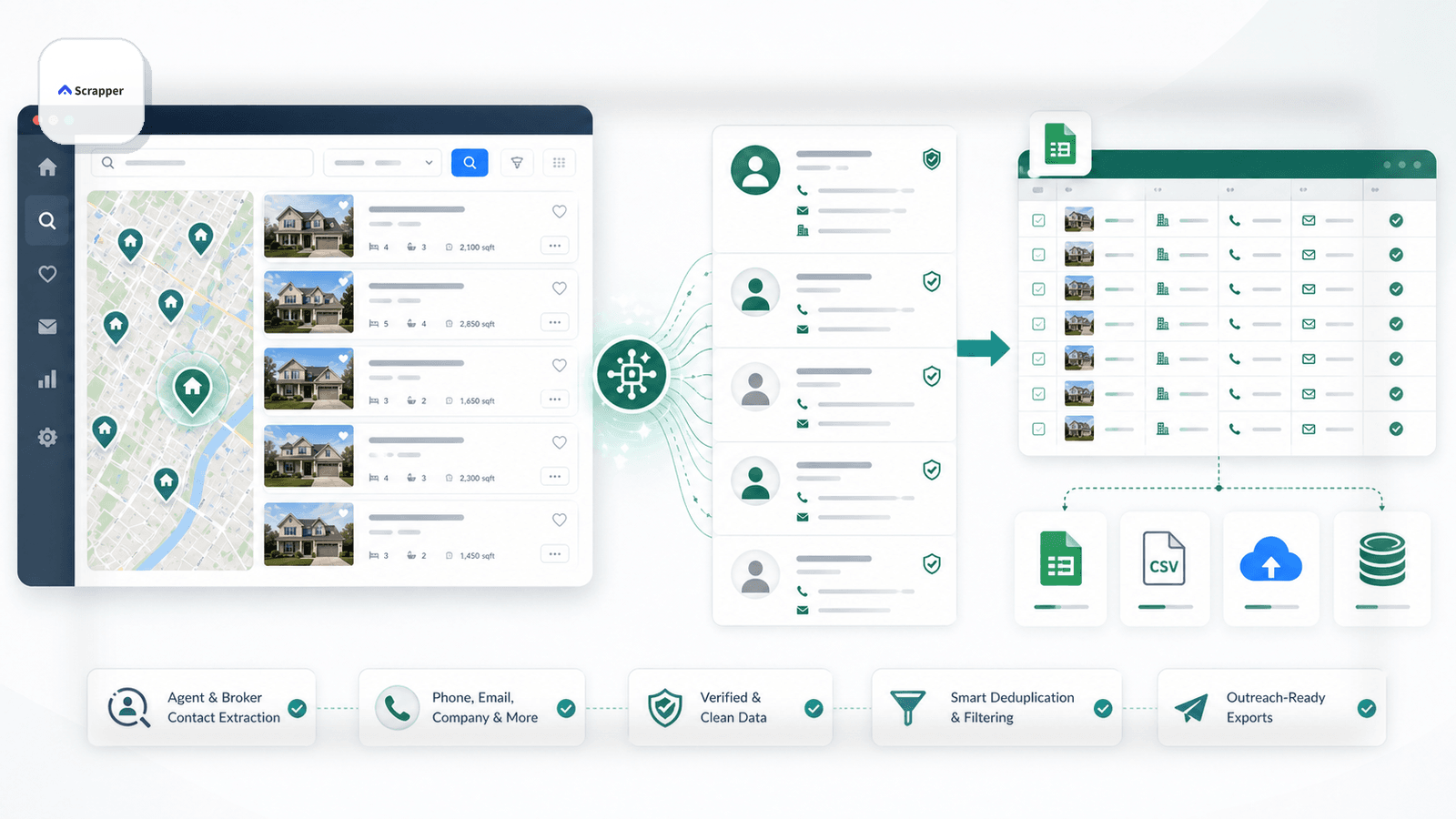
Task: Click funnel icon beside Smart Deduplication
Action: tap(907, 708)
